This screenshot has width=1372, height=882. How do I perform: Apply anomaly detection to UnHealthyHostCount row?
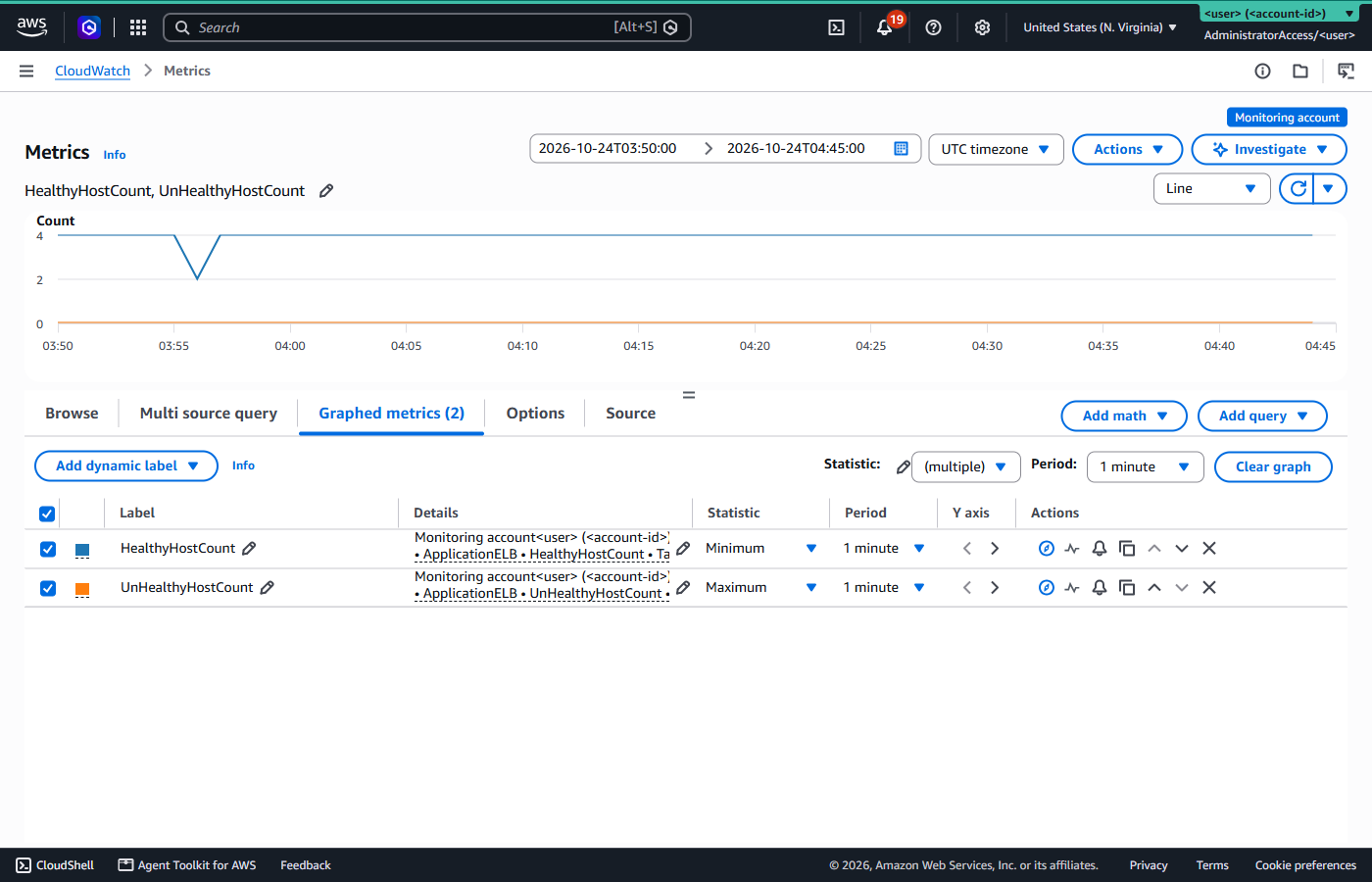(1072, 587)
